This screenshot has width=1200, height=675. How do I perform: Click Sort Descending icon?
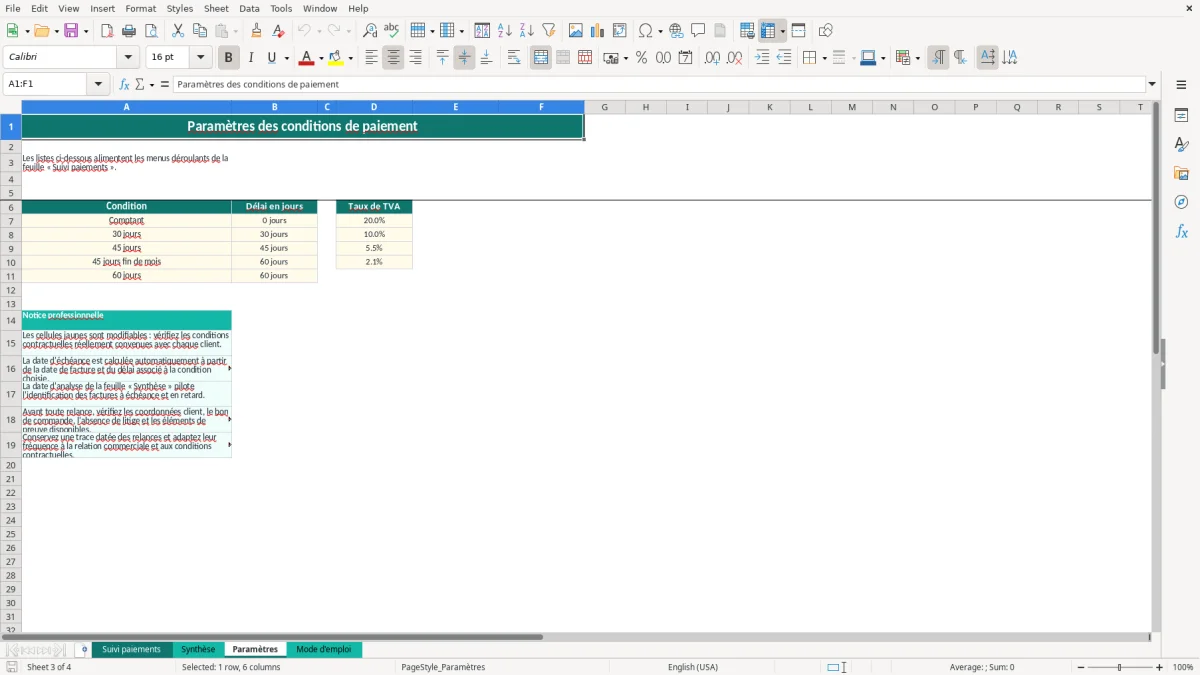tap(527, 31)
